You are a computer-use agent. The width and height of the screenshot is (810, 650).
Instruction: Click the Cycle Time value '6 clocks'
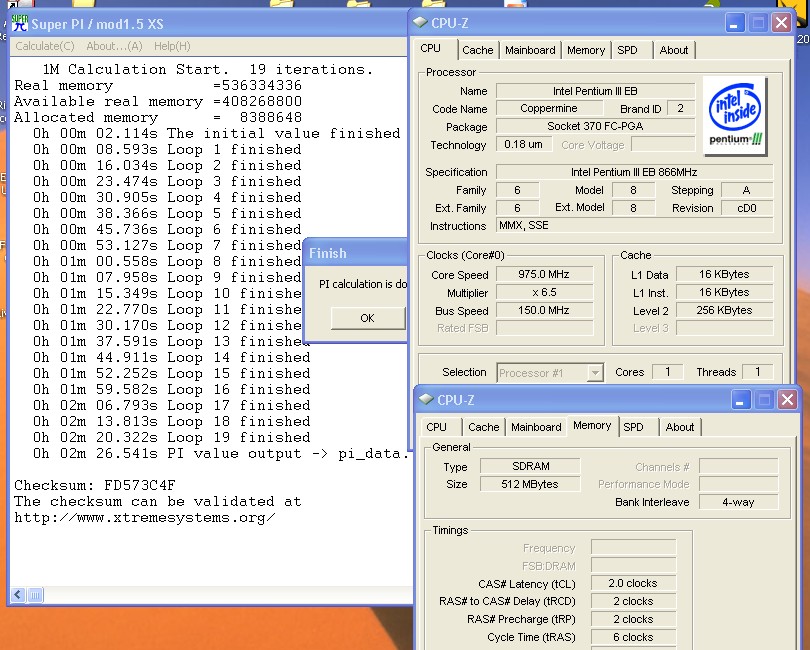point(633,637)
